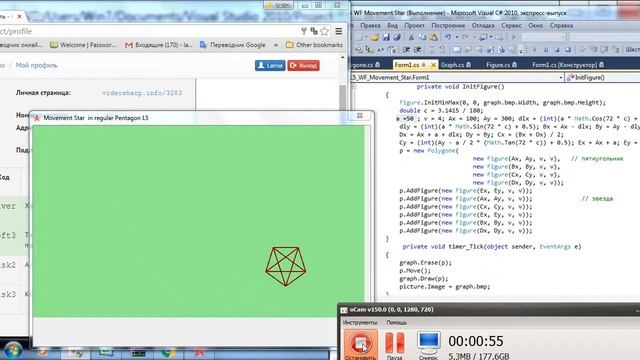Click Pause debugging icon in Visual C# toolbar
This screenshot has width=640, height=360.
click(546, 50)
